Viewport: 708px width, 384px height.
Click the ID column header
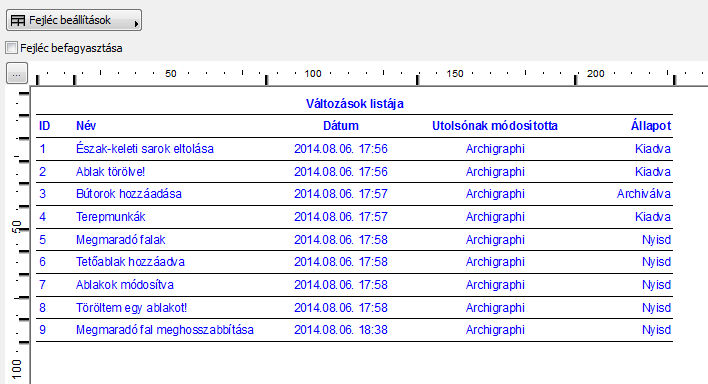click(44, 126)
